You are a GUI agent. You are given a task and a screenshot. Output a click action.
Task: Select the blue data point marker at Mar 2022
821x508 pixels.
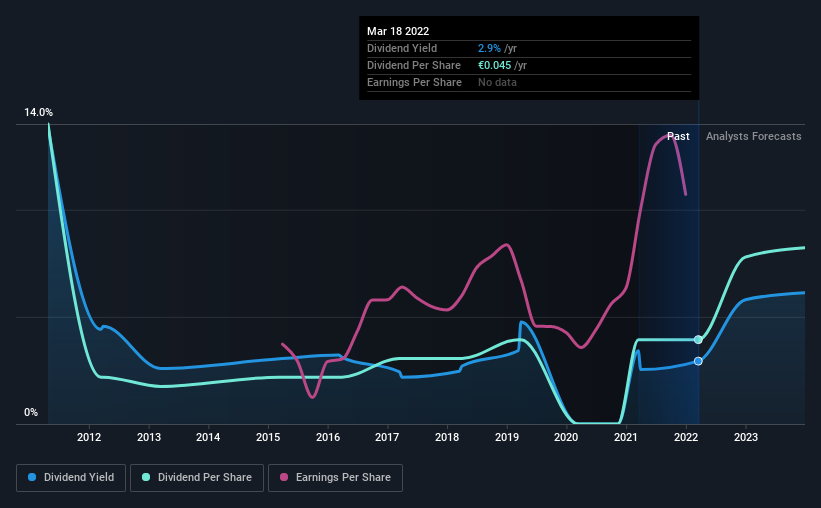click(698, 361)
